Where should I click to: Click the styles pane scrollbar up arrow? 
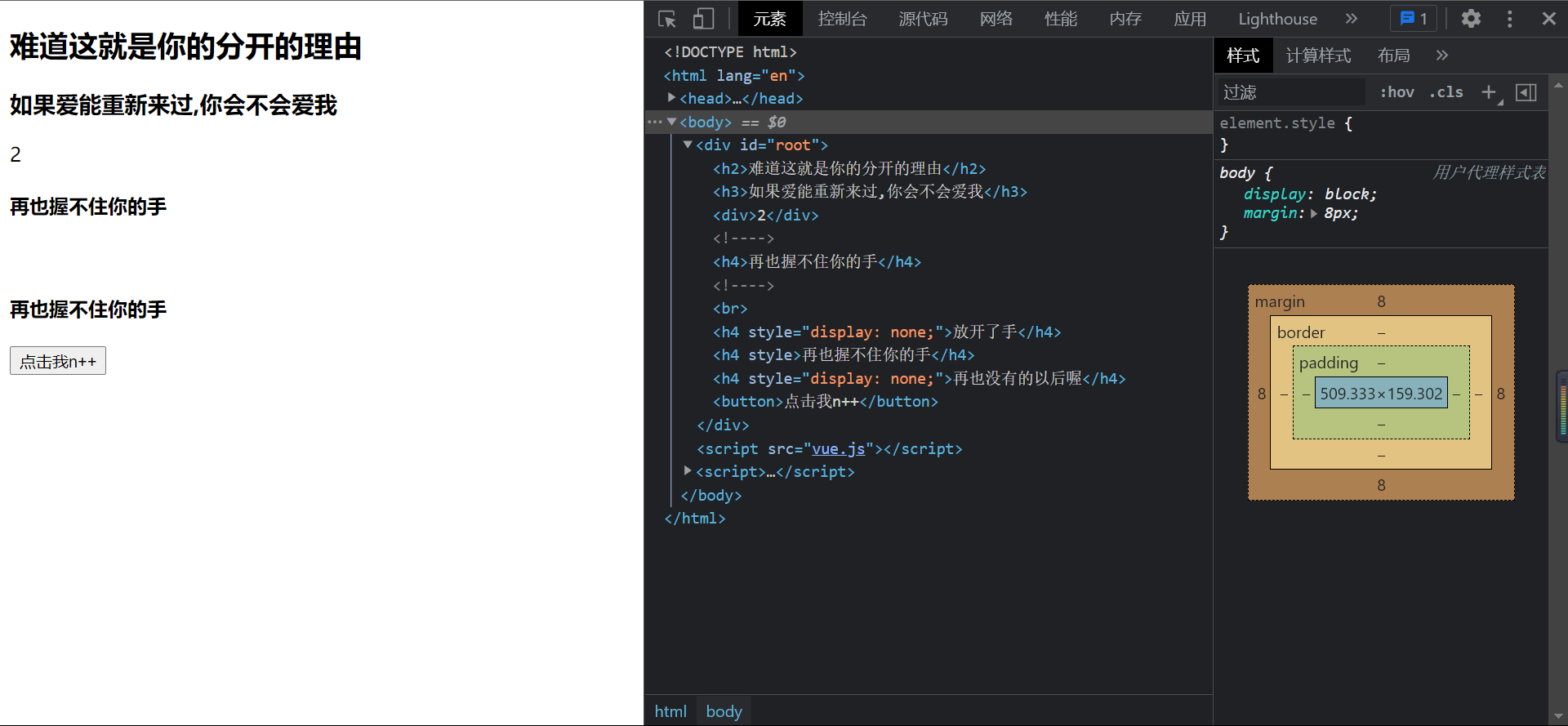click(x=1558, y=84)
